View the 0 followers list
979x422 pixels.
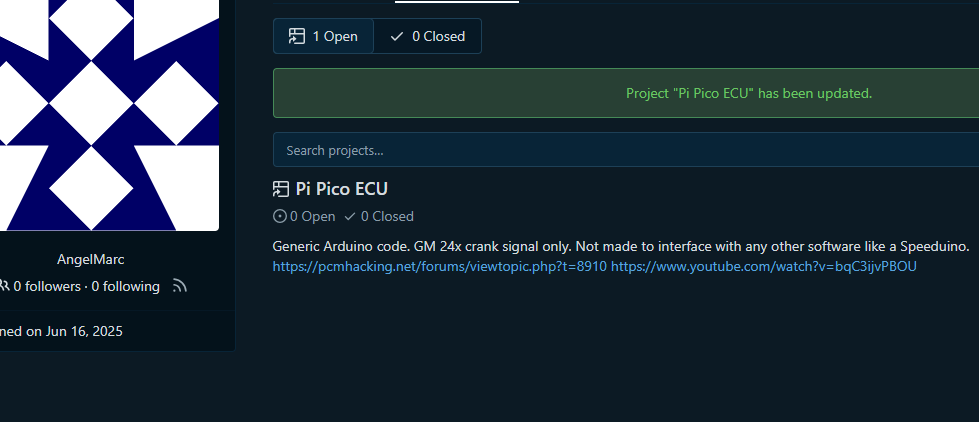pyautogui.click(x=47, y=287)
